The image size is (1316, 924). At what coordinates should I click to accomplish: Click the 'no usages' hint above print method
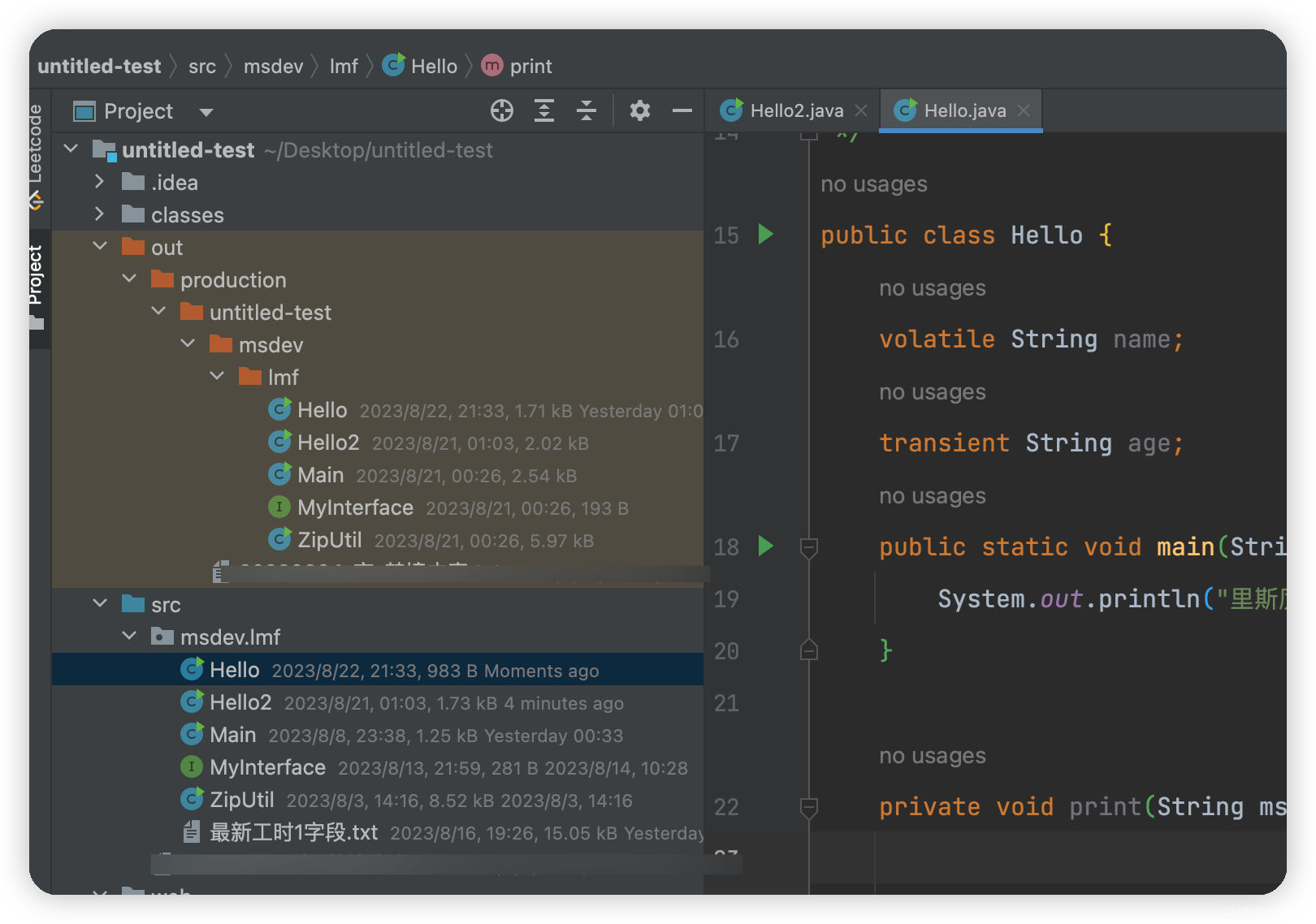[x=933, y=756]
